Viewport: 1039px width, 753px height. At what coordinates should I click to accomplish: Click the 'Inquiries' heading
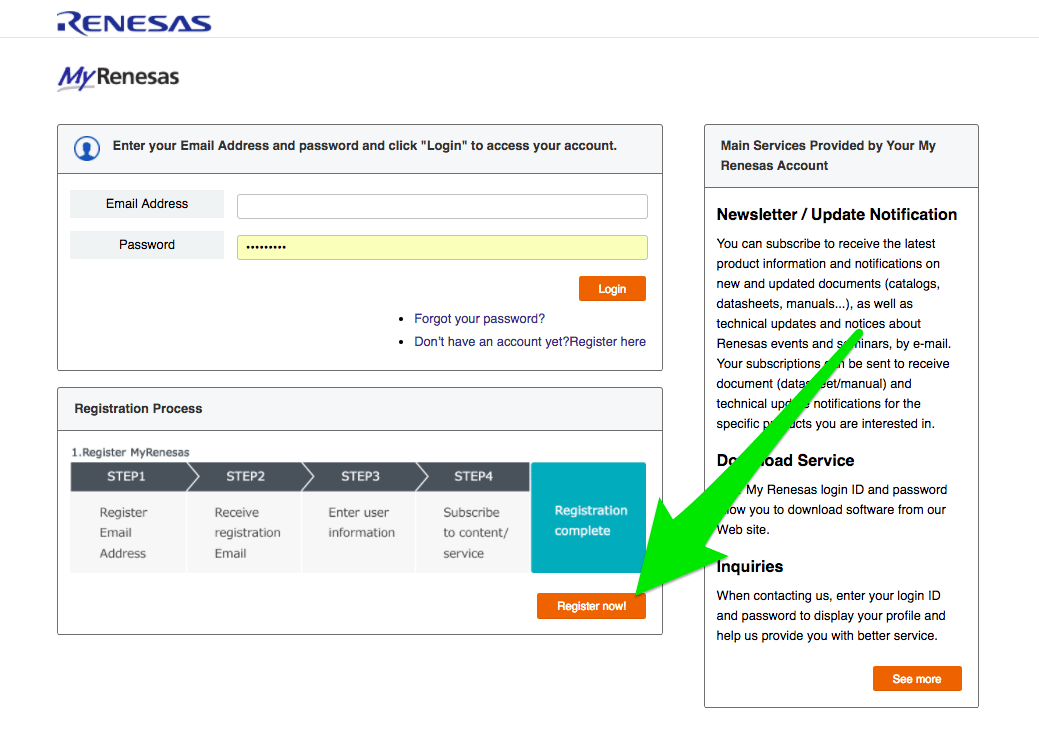750,567
